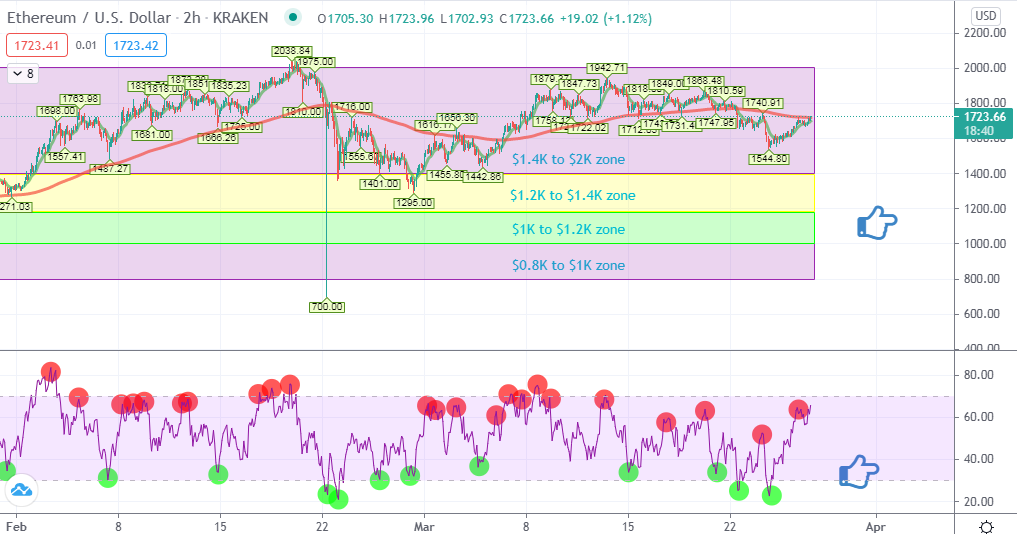This screenshot has width=1017, height=534.
Task: Open chart settings gear icon
Action: pos(986,526)
